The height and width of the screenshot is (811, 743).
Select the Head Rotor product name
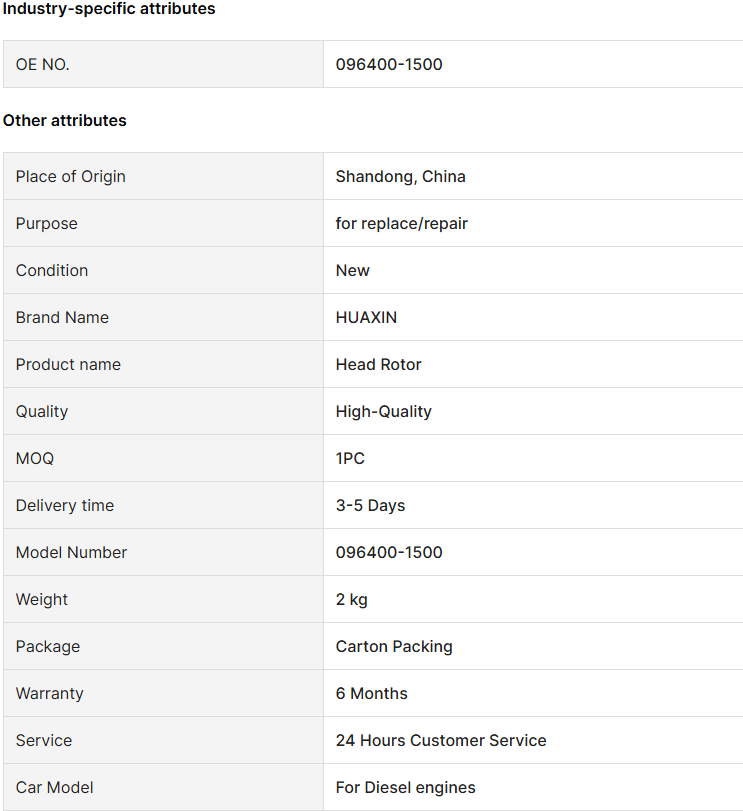point(378,365)
